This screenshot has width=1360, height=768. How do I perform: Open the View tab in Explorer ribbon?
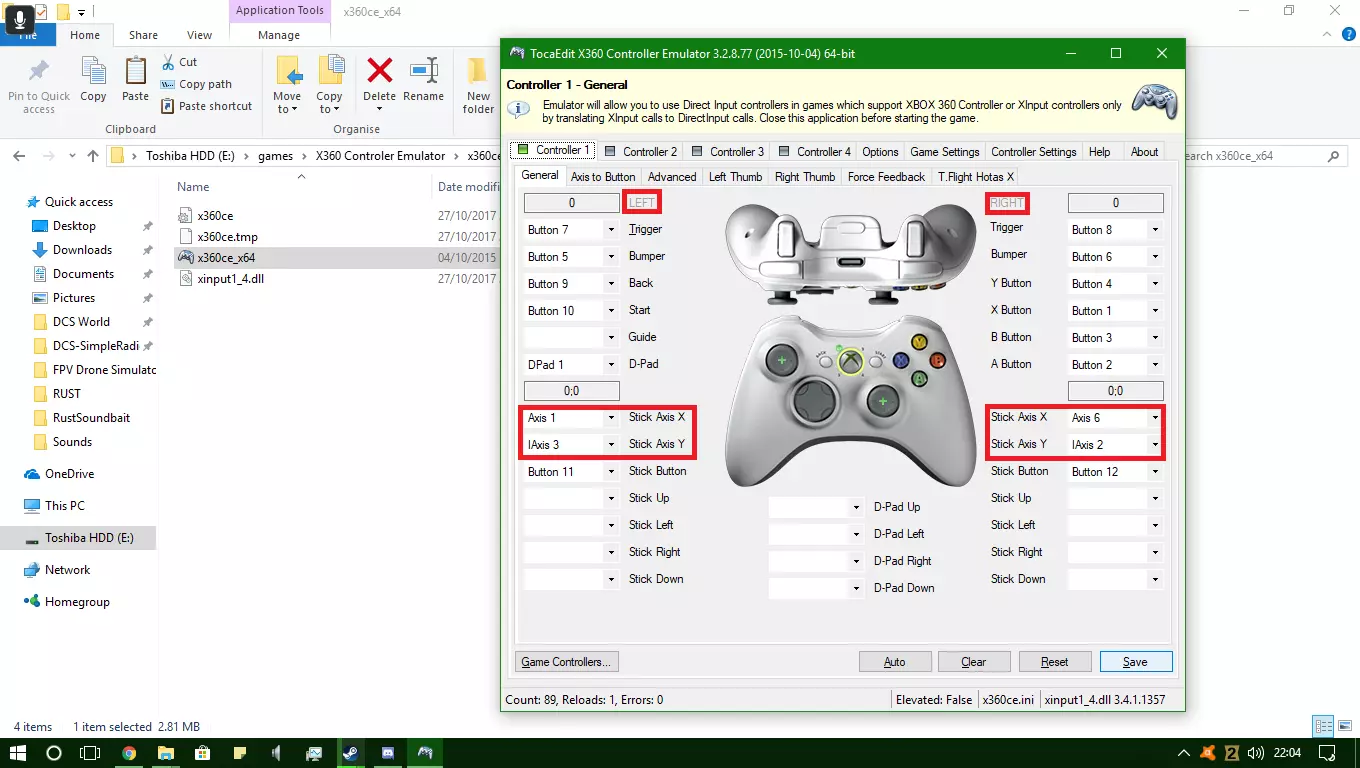click(200, 35)
